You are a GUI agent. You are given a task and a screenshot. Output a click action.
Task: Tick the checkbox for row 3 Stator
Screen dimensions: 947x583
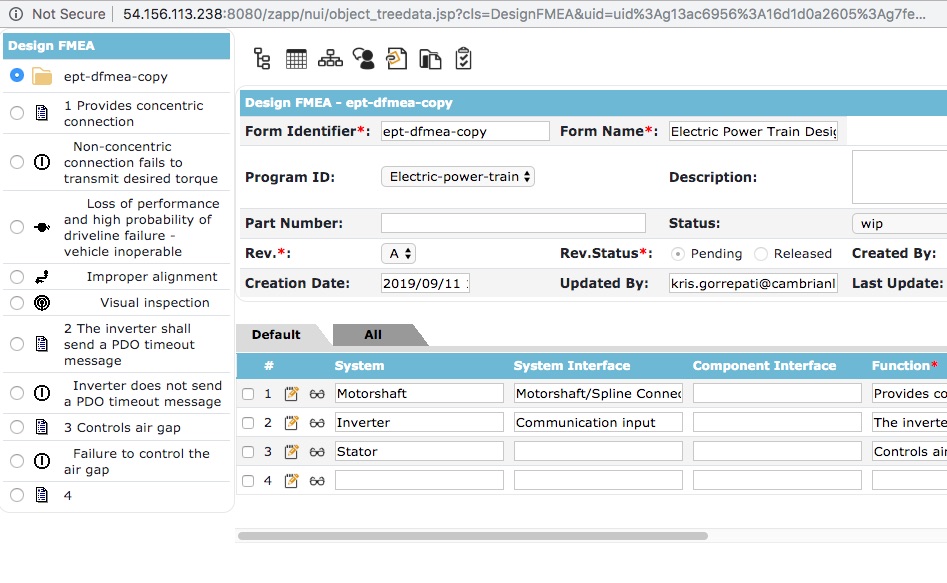(248, 452)
